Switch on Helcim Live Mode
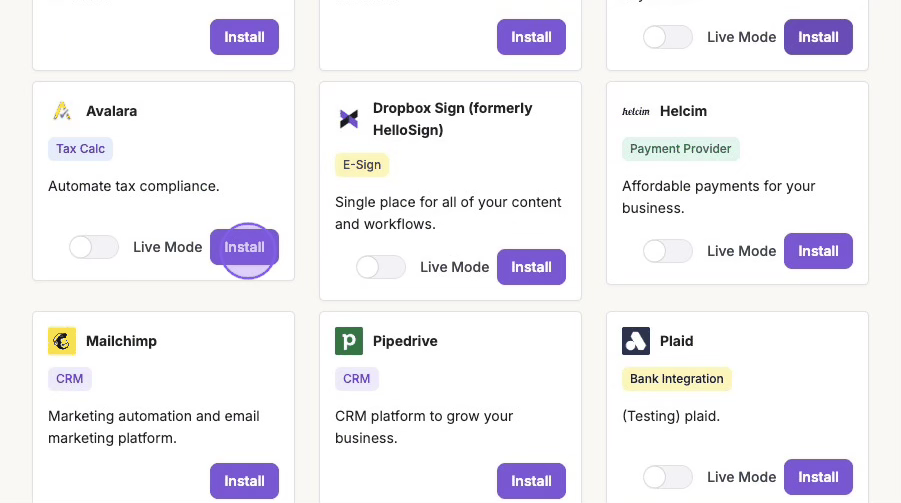 pos(668,251)
